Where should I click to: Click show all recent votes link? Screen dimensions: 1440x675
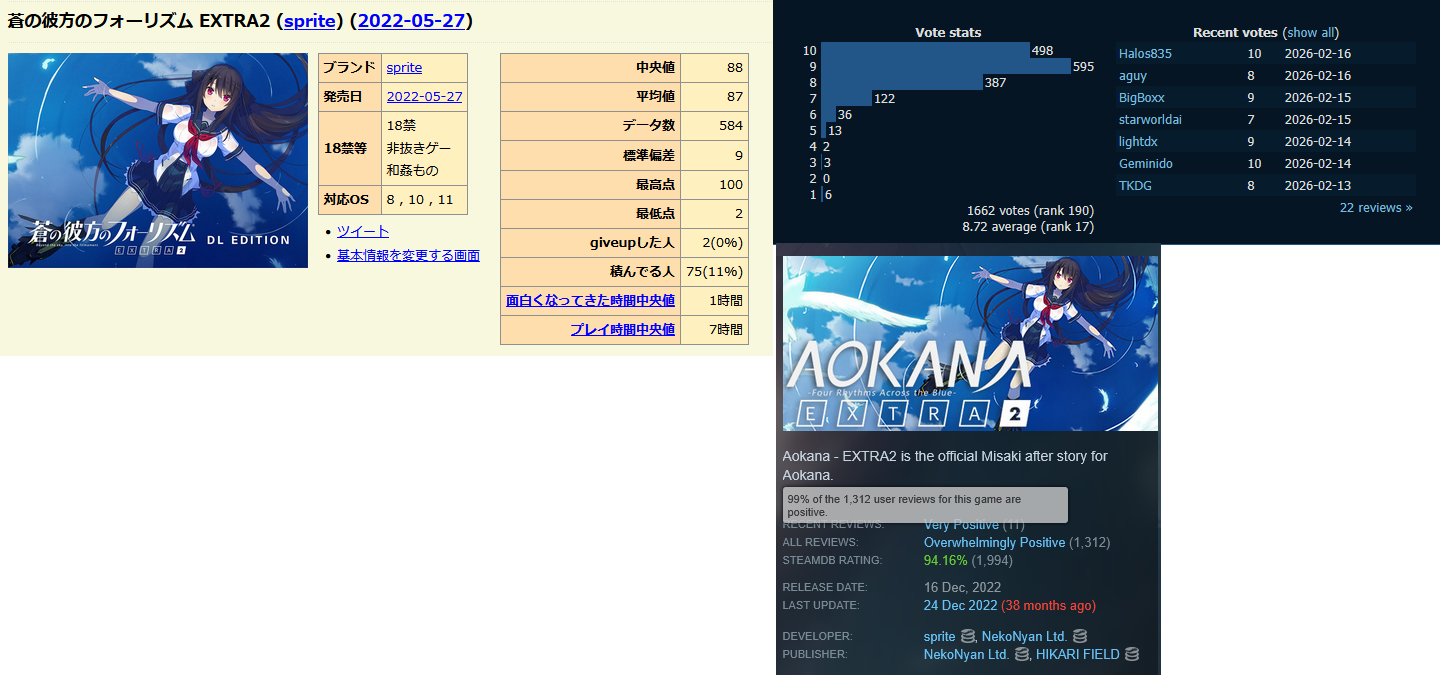1309,33
